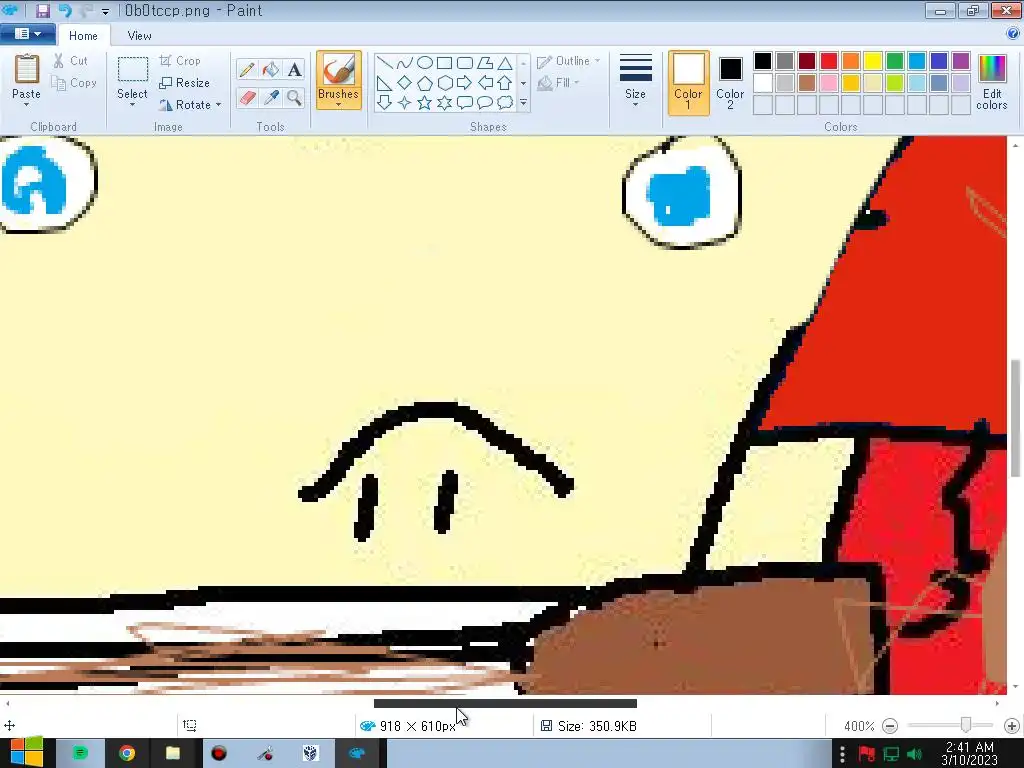Pick the Rounded rectangular callout shape
The image size is (1024, 768).
(x=464, y=103)
